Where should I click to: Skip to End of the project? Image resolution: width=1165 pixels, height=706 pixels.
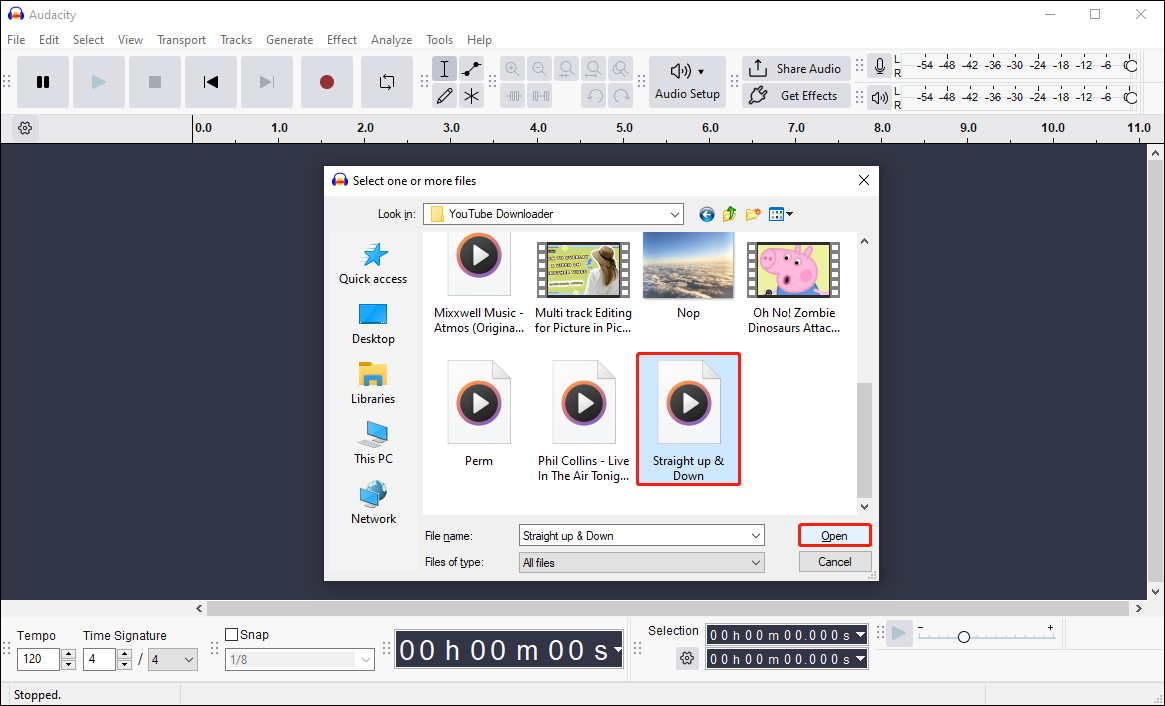(x=267, y=82)
